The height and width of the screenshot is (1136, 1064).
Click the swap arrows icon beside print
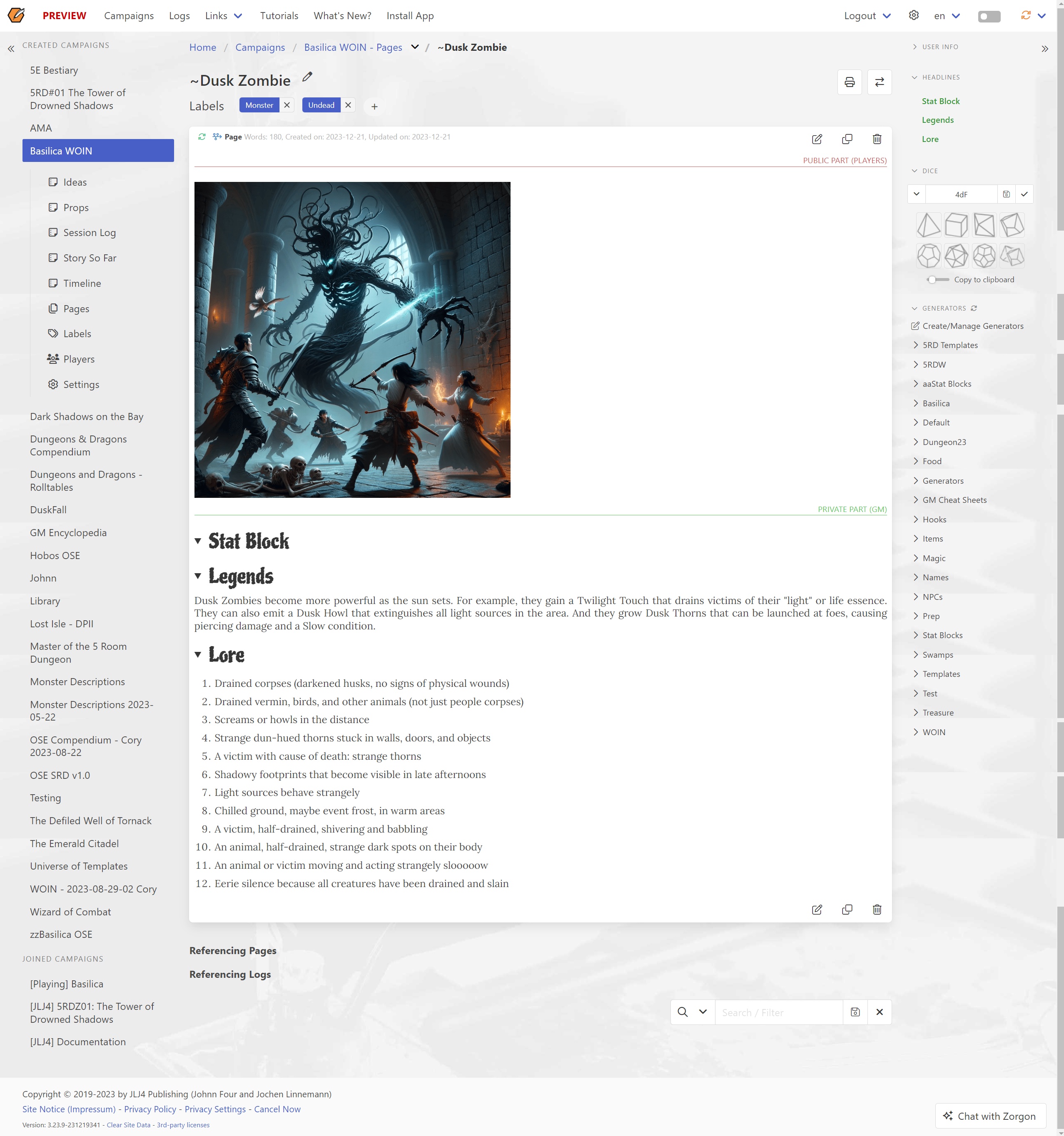point(880,82)
